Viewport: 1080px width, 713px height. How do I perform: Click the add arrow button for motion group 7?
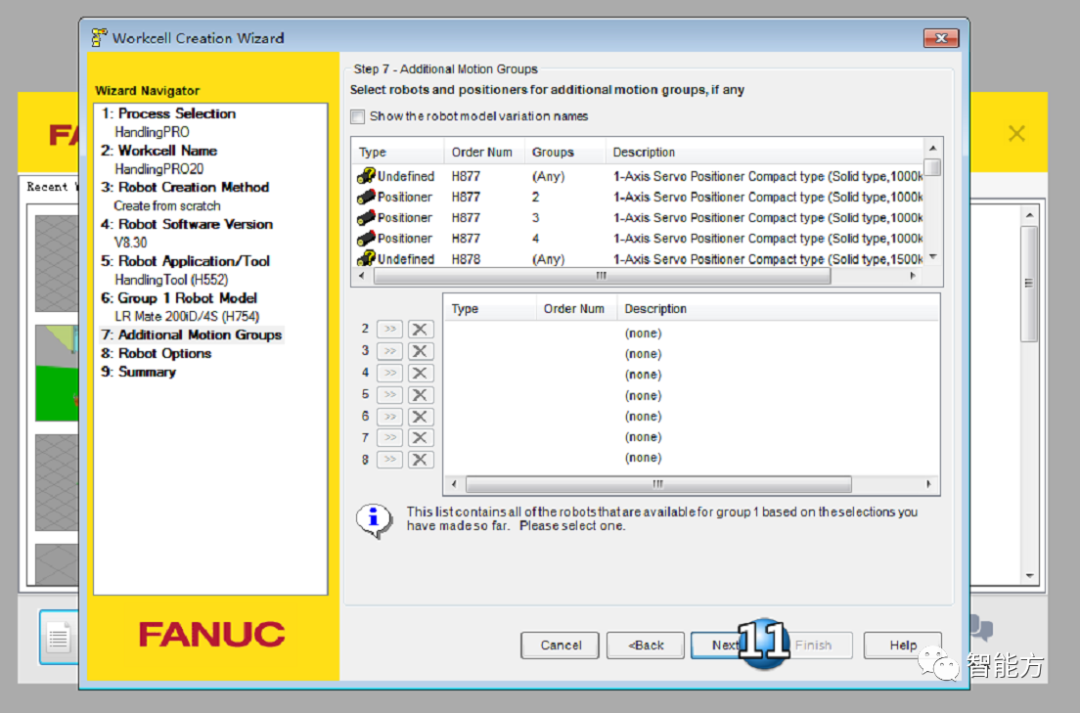point(390,437)
